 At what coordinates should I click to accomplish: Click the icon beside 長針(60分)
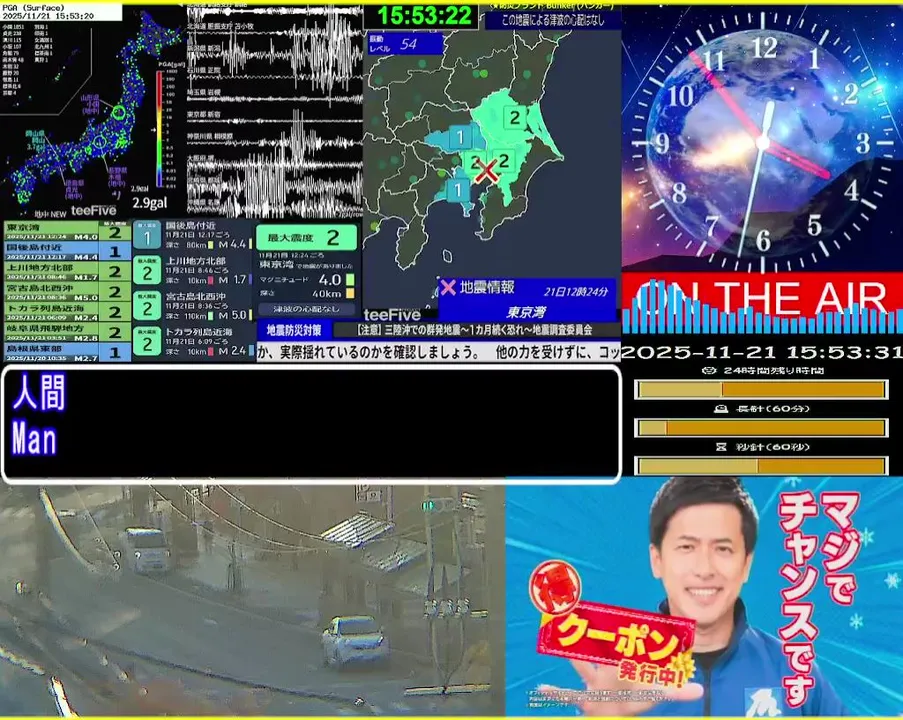pos(721,409)
